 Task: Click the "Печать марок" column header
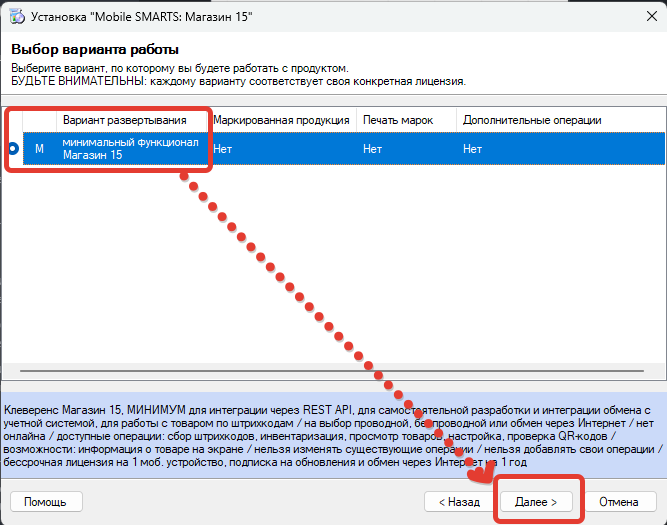pos(398,120)
